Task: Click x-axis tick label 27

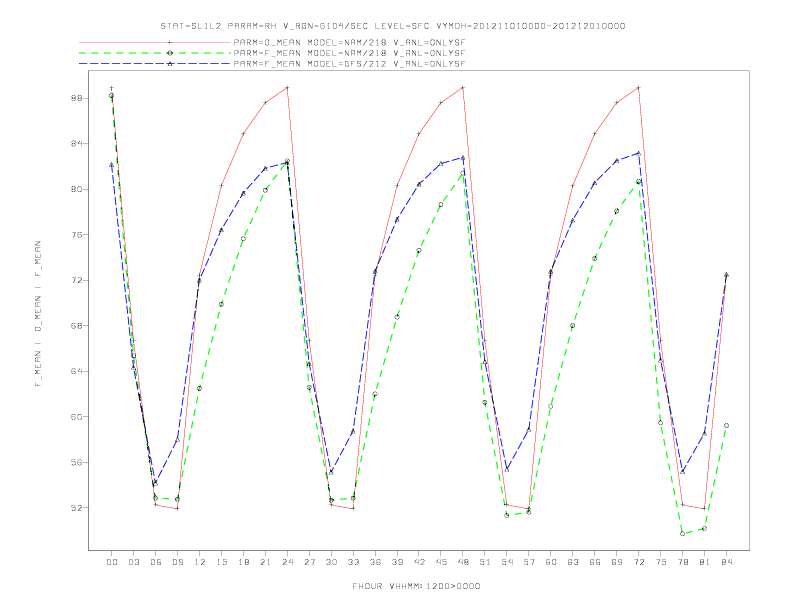Action: coord(309,562)
